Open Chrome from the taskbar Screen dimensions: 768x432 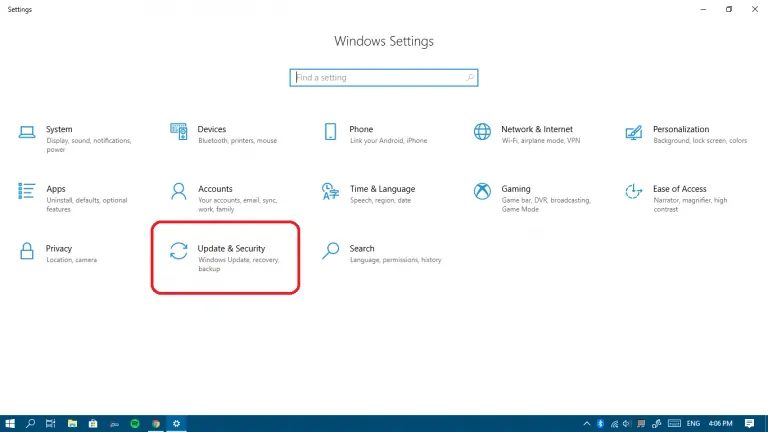(x=156, y=424)
